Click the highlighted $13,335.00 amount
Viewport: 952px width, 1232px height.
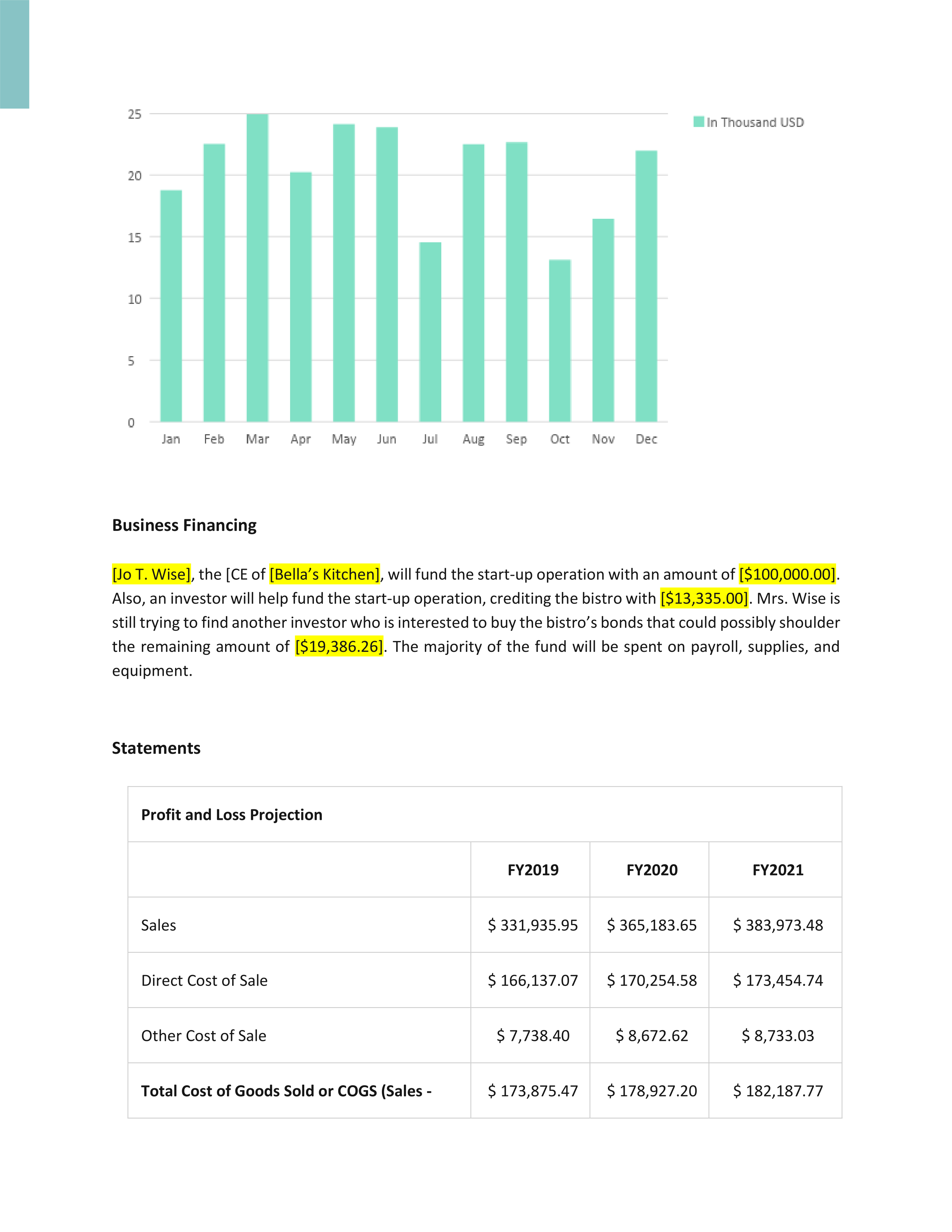coord(704,598)
